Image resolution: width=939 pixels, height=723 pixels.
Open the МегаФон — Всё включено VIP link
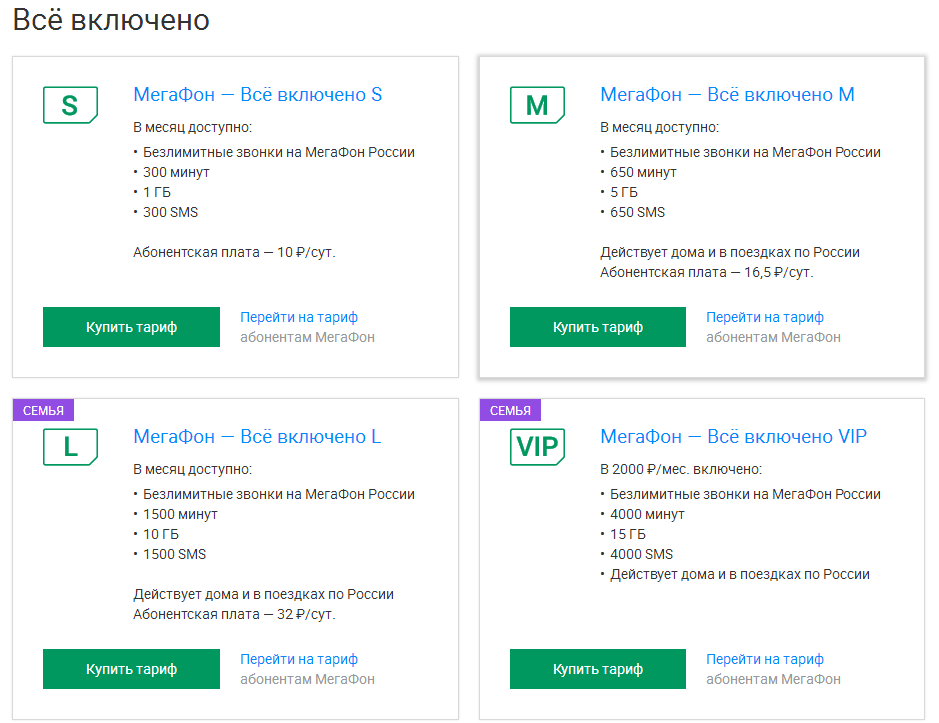733,437
